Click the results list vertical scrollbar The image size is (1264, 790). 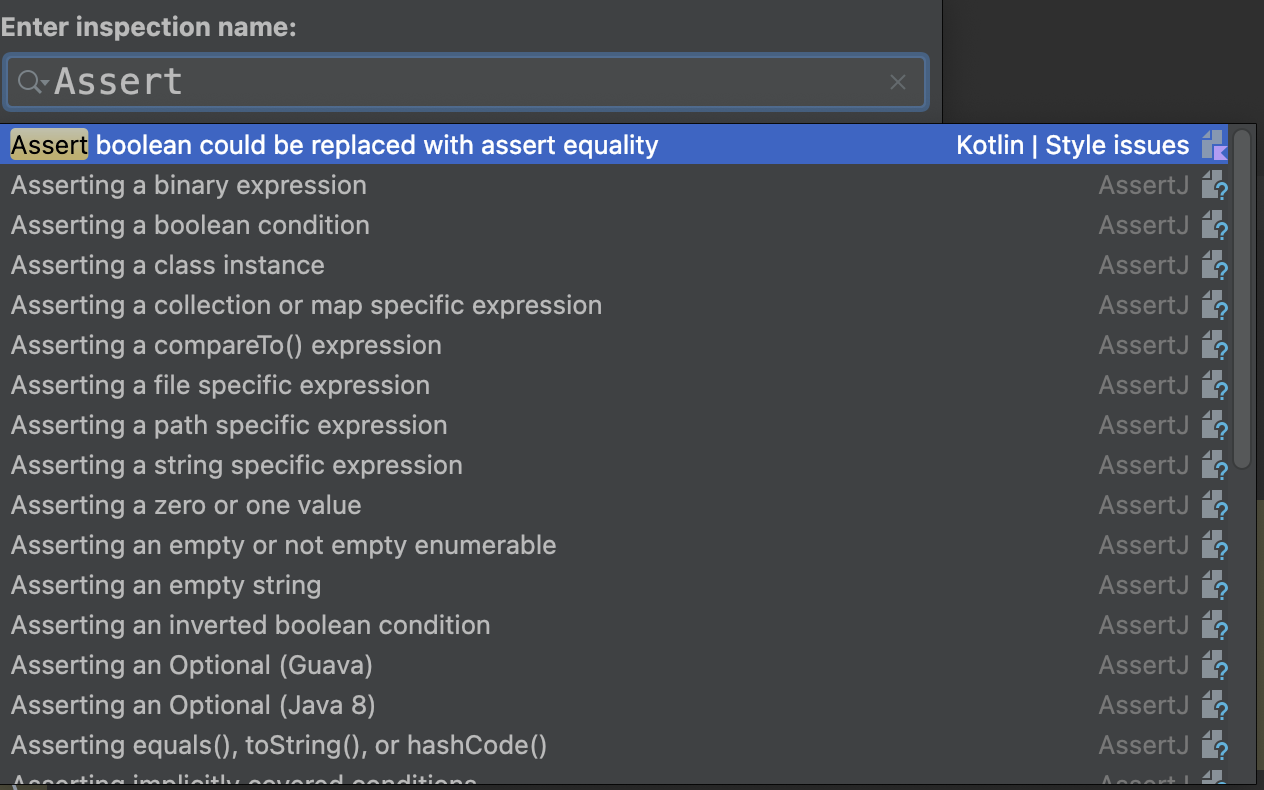click(1242, 300)
